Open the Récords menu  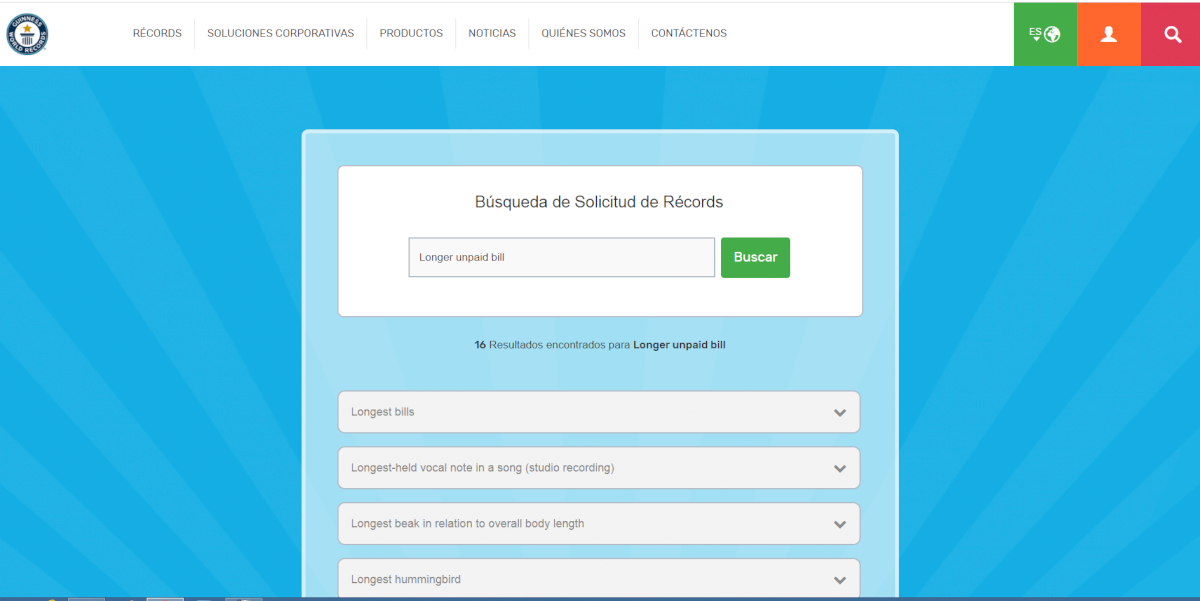[157, 33]
